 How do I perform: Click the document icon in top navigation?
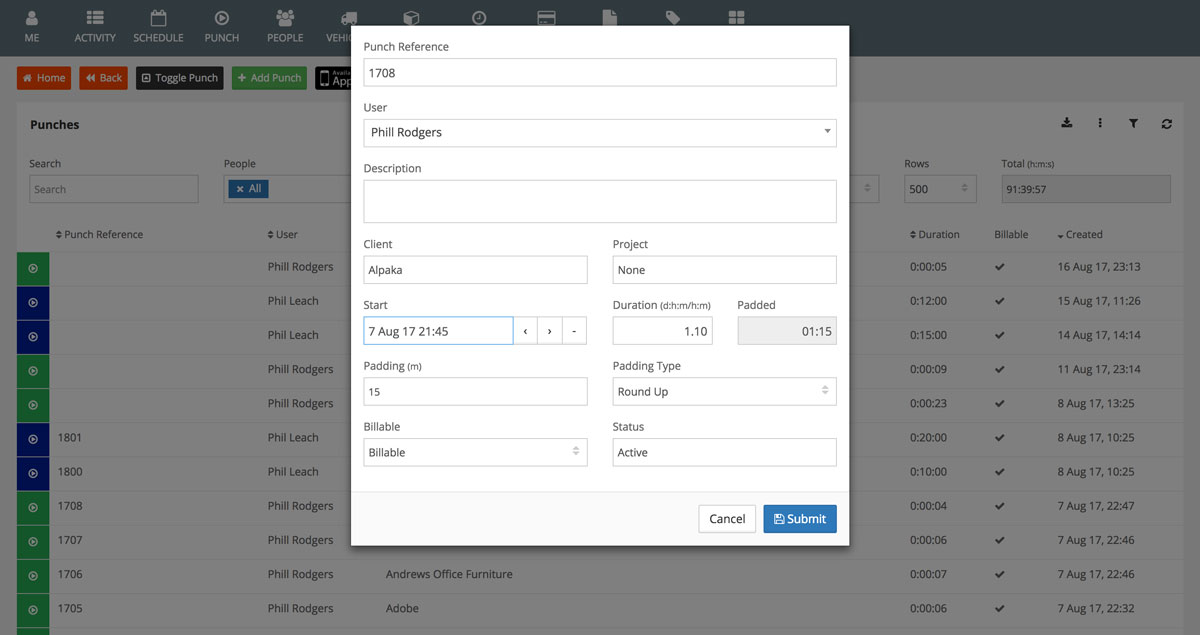point(608,18)
